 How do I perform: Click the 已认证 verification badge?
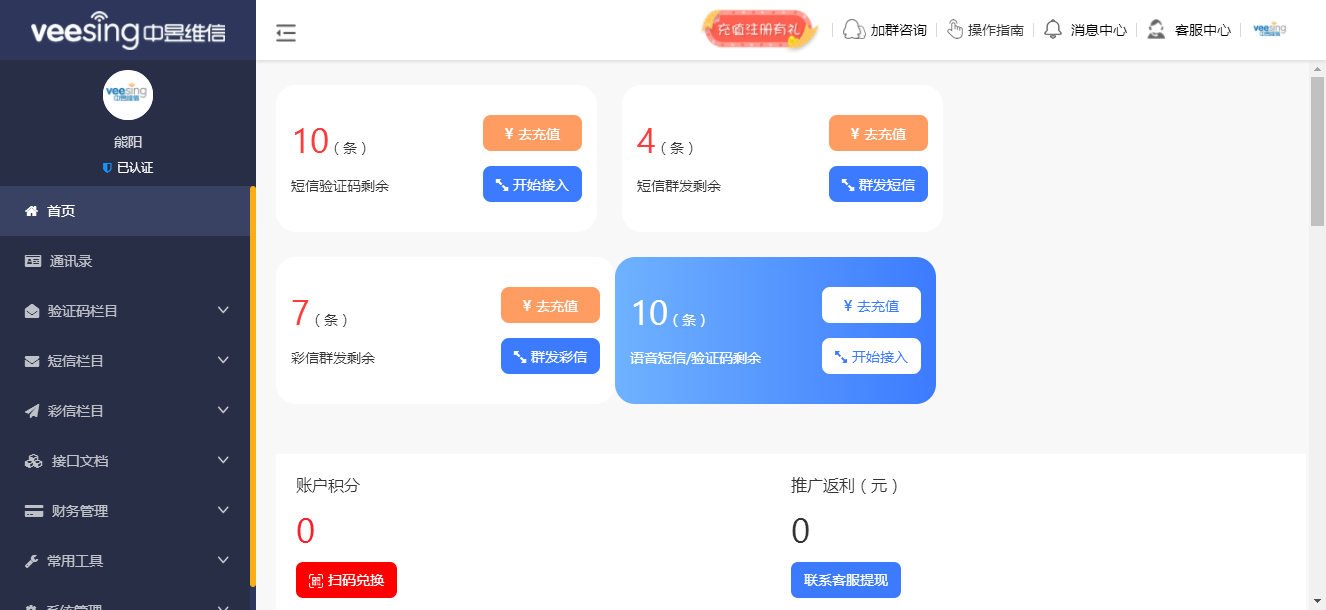(x=128, y=167)
